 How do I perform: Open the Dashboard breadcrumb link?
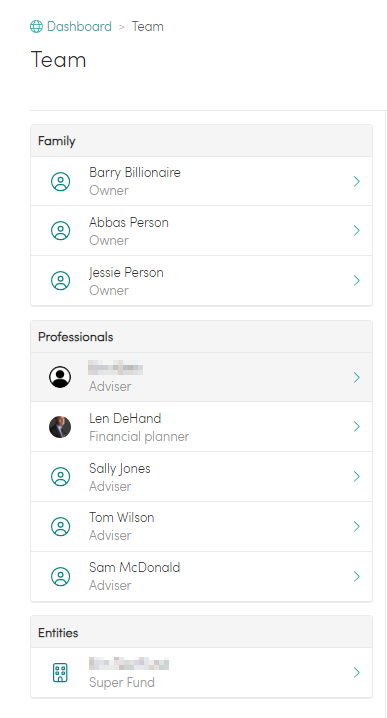[x=79, y=27]
